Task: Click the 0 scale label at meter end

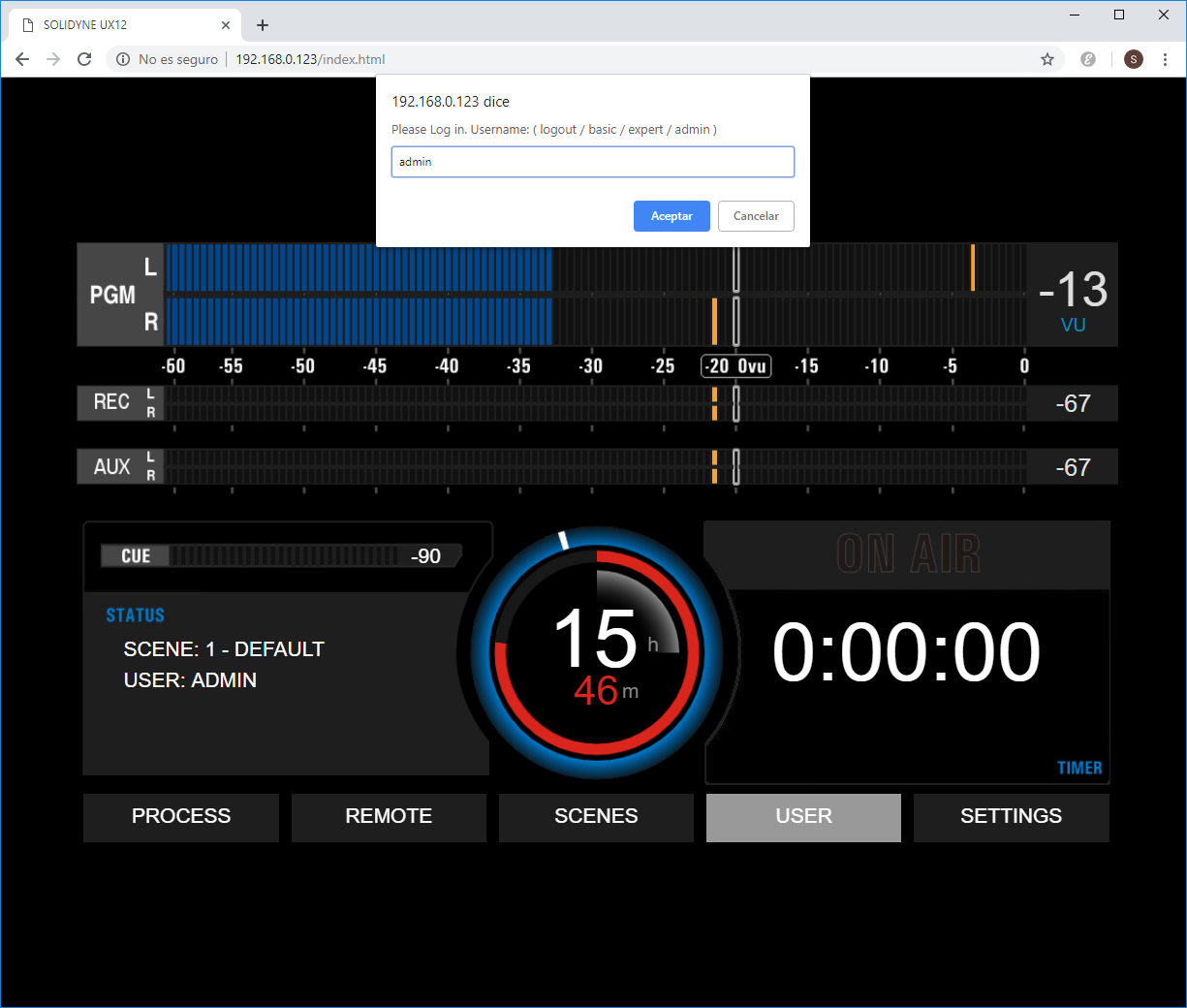Action: point(1024,366)
